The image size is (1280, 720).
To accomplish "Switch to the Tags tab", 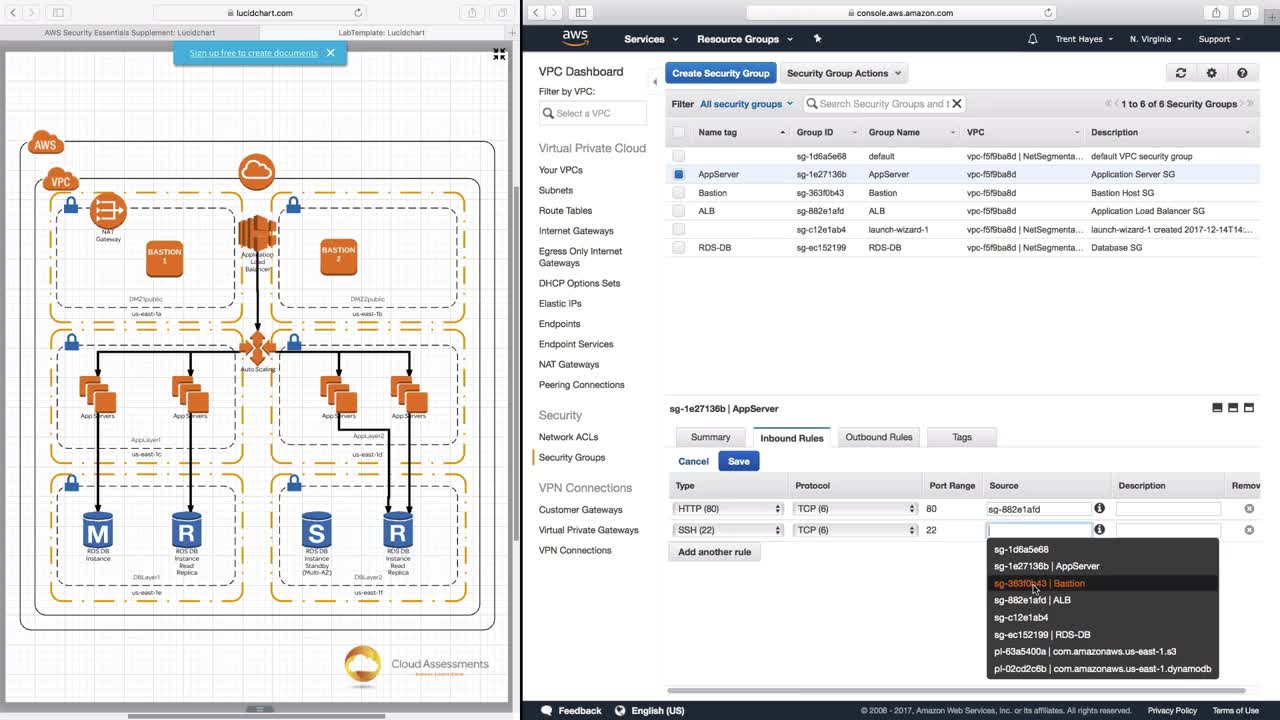I will [x=962, y=437].
